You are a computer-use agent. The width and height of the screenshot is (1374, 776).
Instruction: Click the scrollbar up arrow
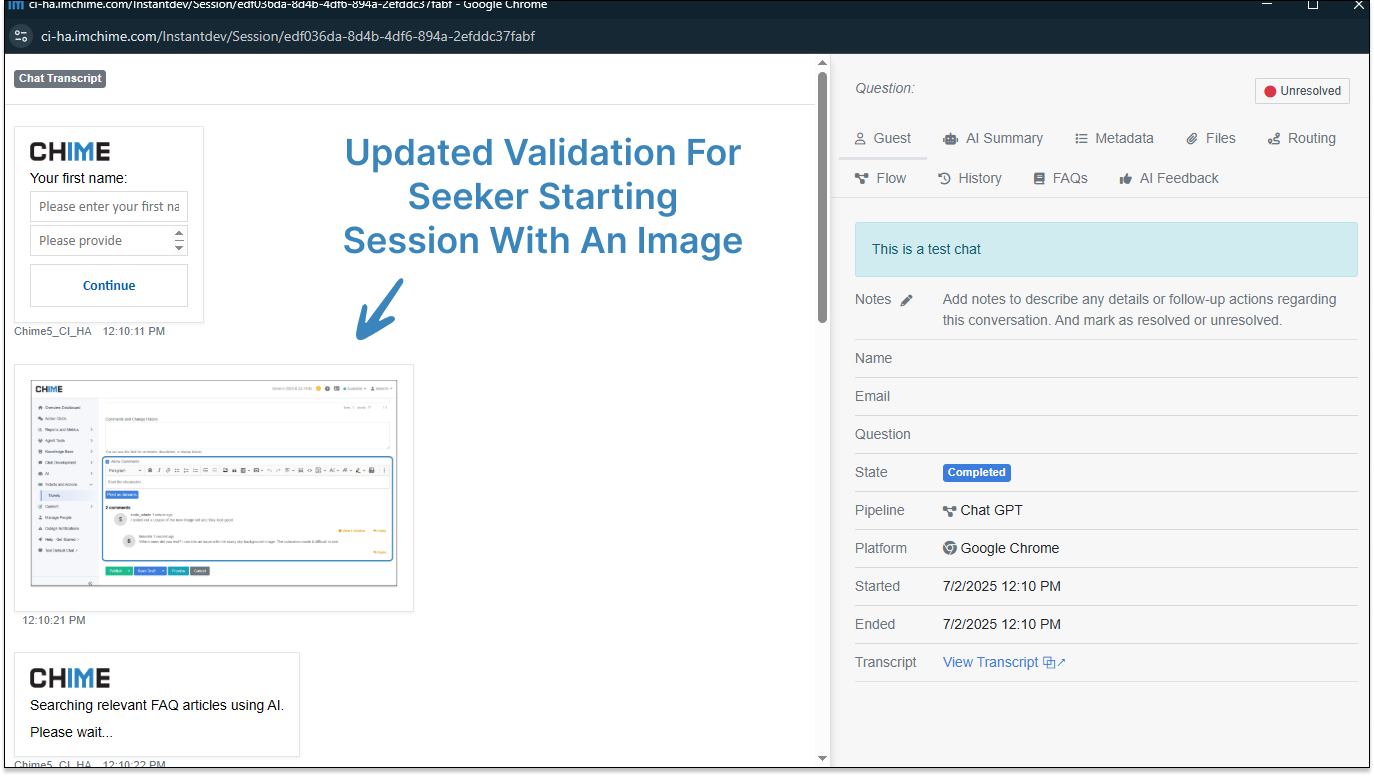coord(823,62)
